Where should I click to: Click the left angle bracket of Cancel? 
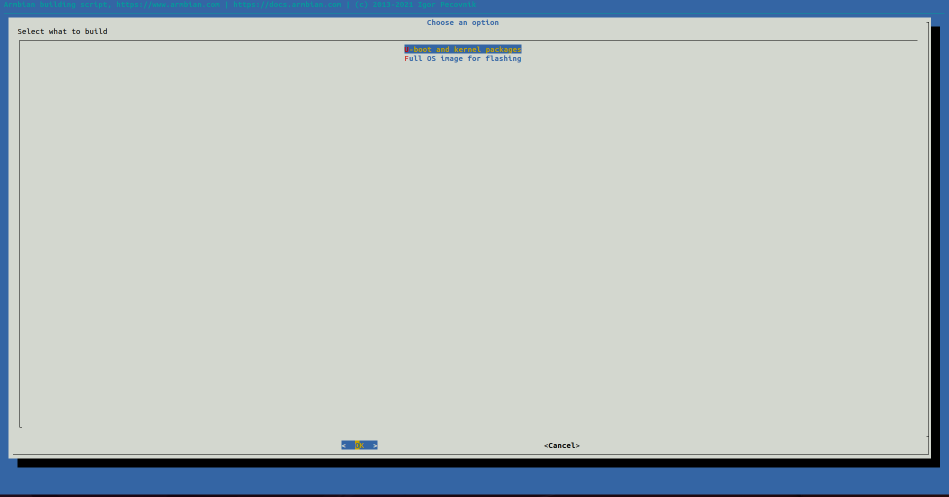546,445
